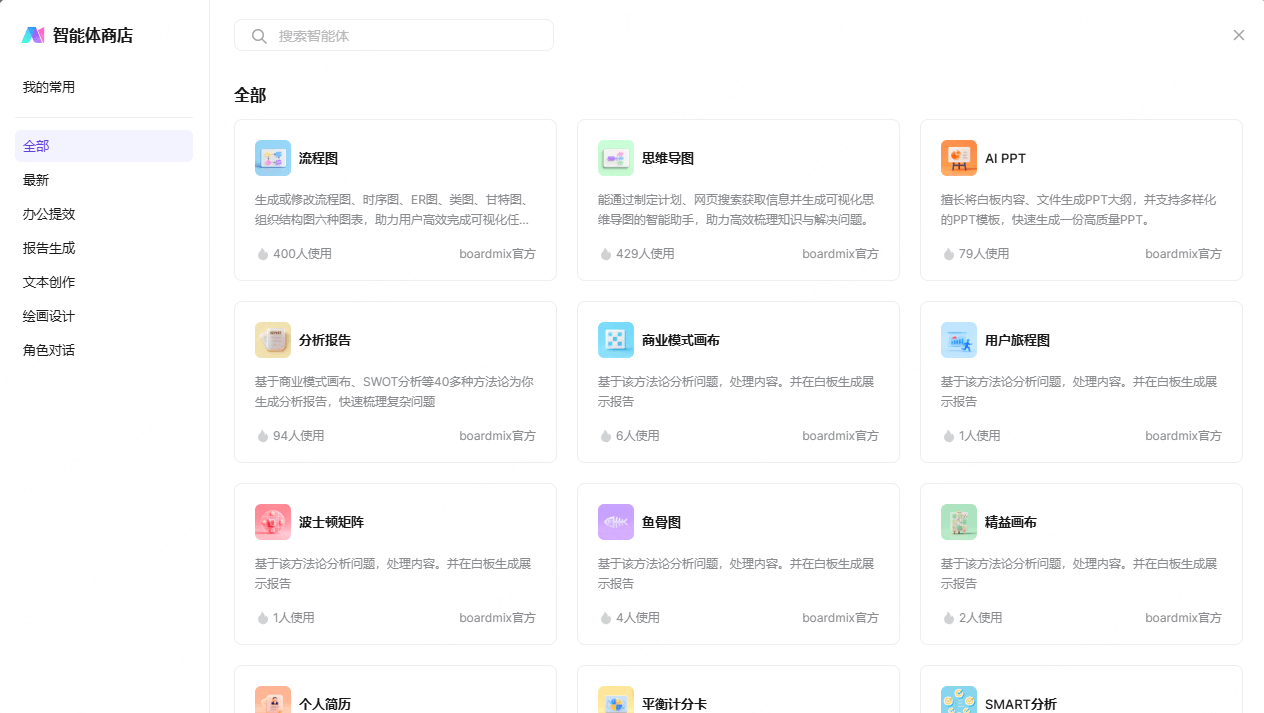Open the 波士顿矩阵 agent icon
1264x713 pixels.
272,521
